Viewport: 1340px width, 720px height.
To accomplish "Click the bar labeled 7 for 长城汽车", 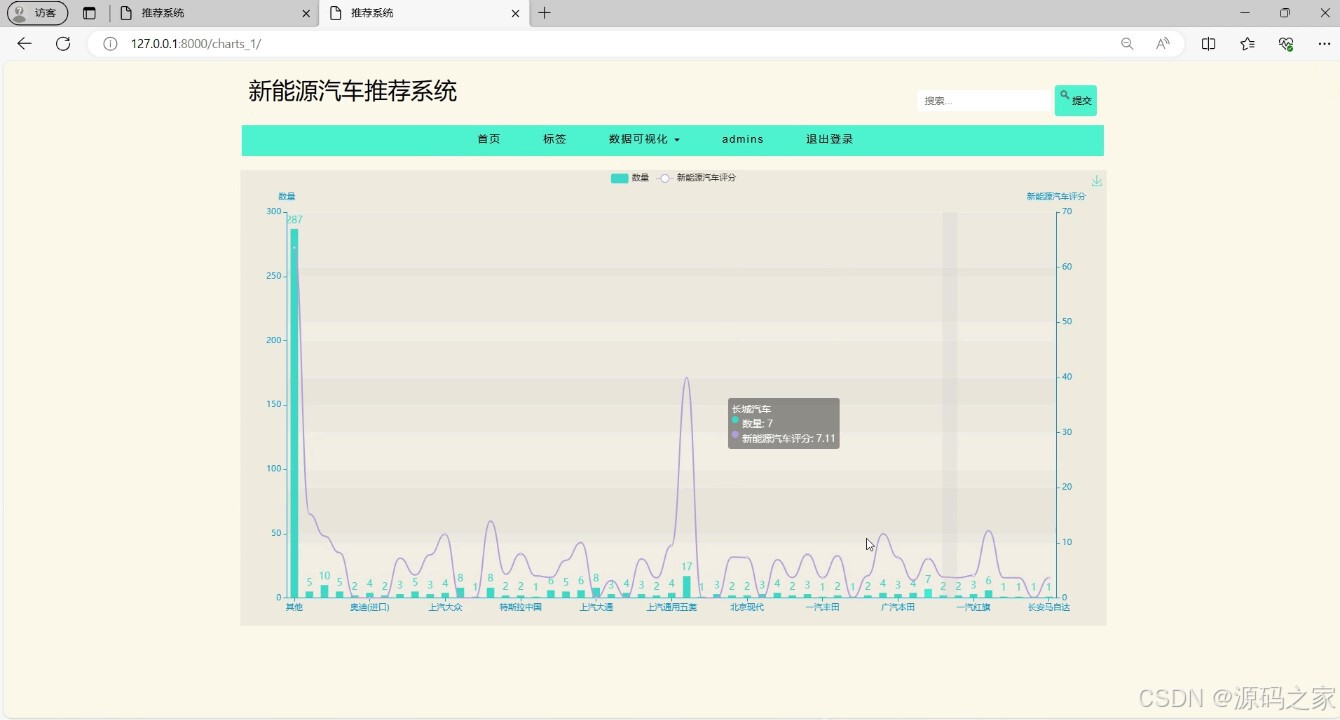I will coord(928,593).
